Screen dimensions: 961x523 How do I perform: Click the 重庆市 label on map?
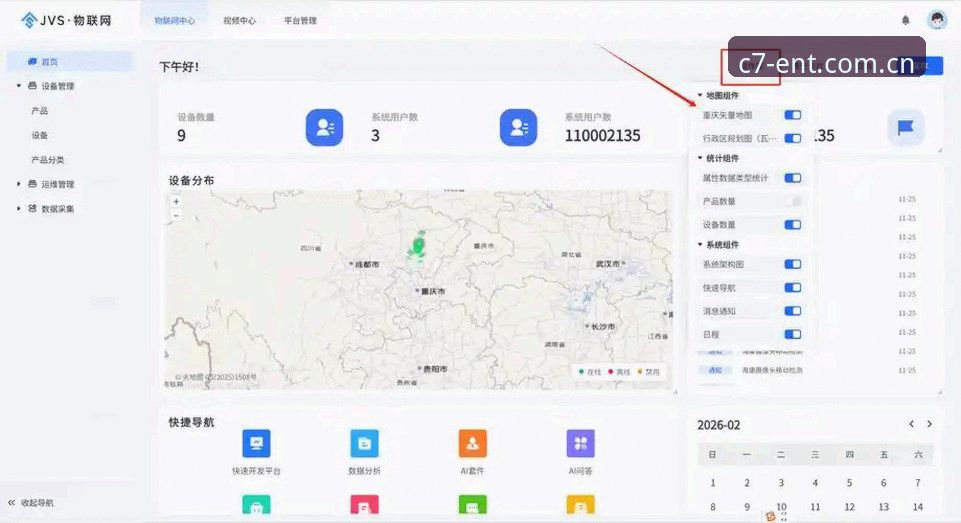point(433,291)
